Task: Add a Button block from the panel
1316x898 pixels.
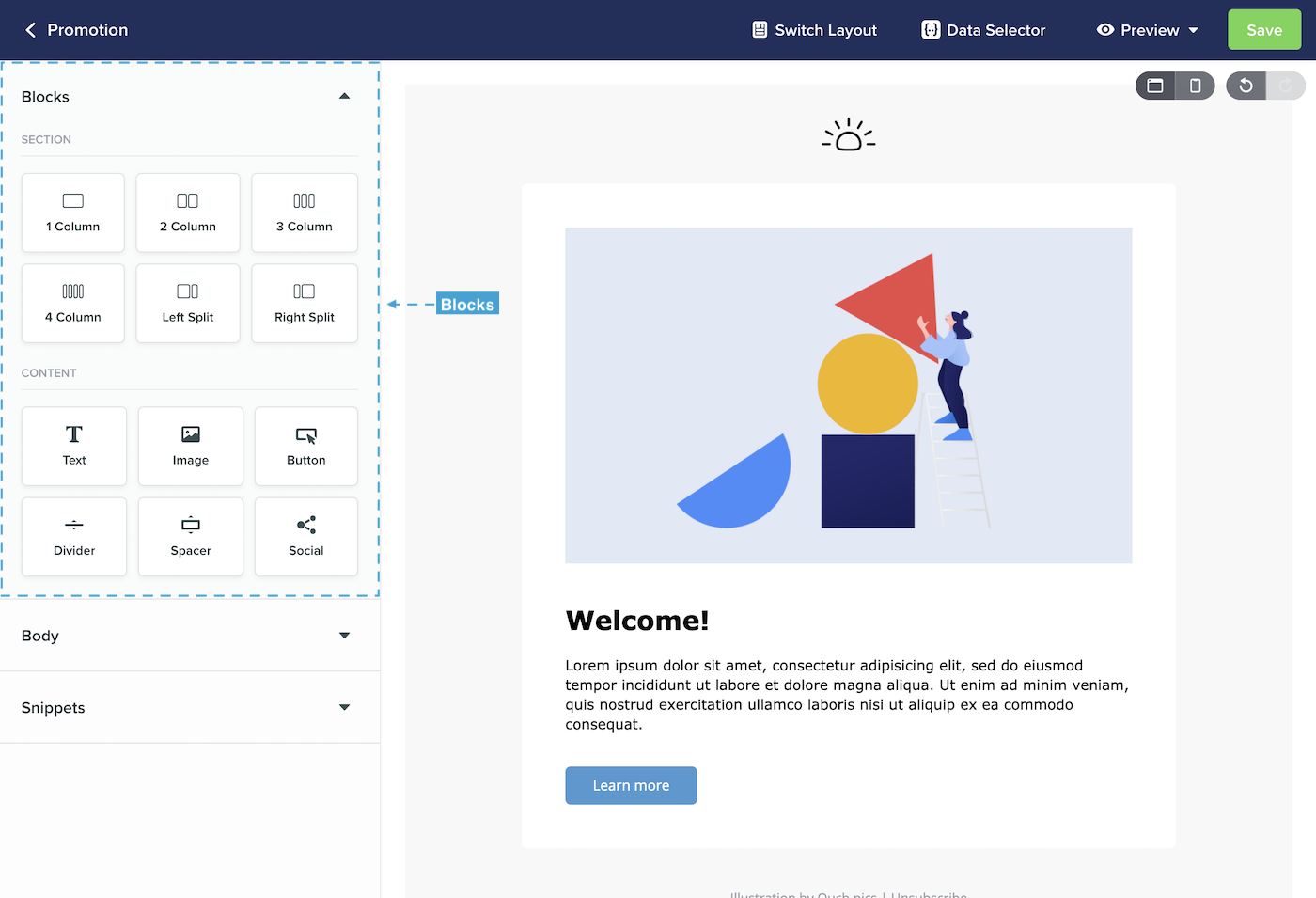Action: (x=305, y=446)
